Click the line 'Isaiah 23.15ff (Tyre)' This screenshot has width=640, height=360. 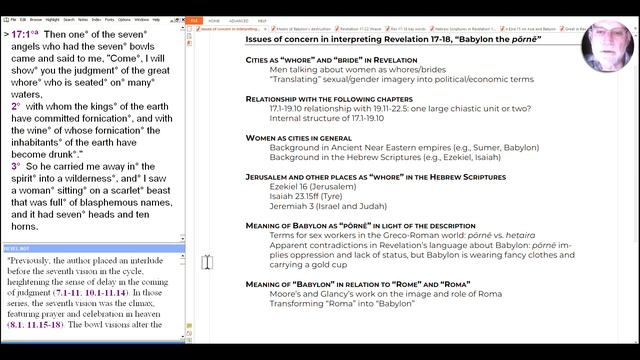(x=306, y=196)
